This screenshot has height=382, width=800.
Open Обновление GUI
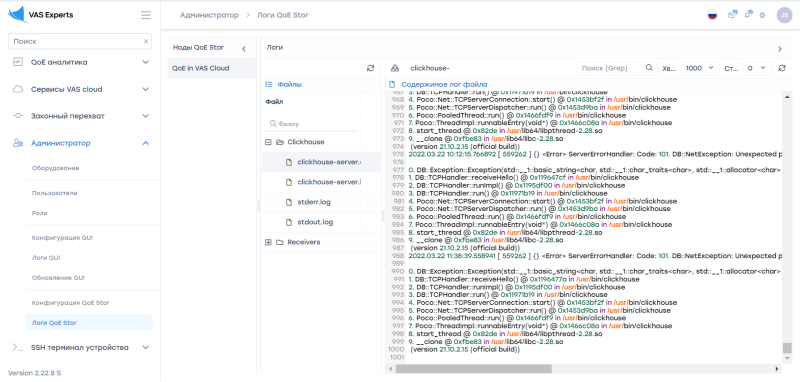pos(58,278)
